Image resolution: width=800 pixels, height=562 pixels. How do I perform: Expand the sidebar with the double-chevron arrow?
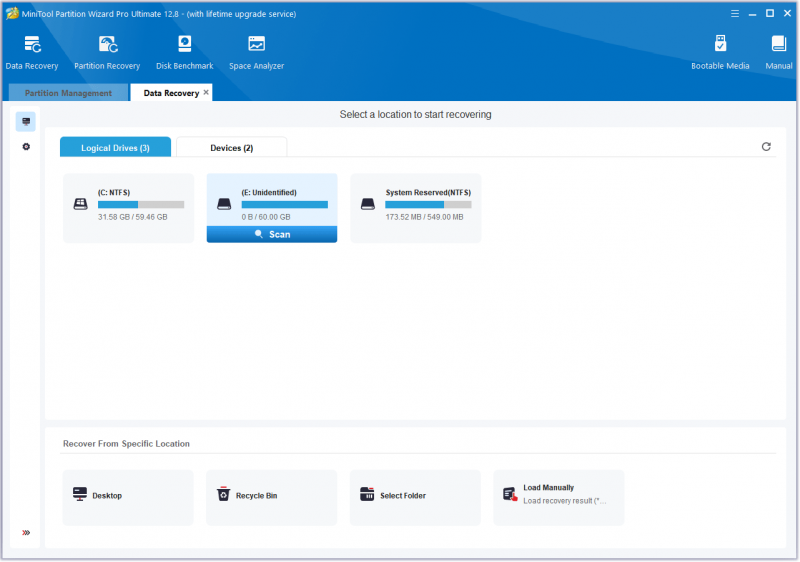[26, 532]
